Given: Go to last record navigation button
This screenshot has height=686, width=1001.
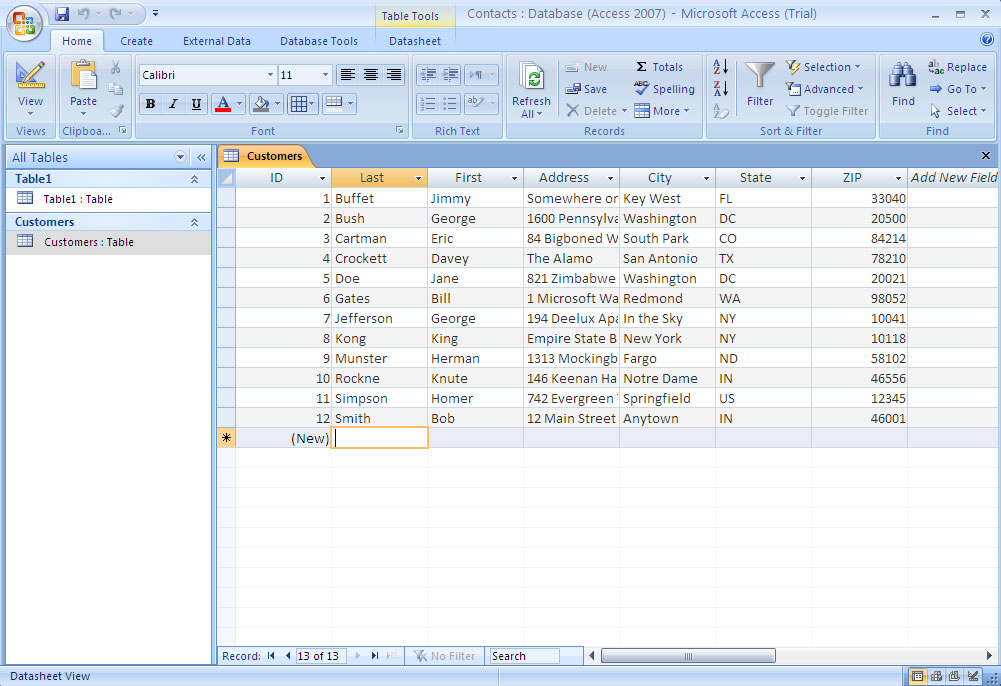Looking at the screenshot, I should coord(375,655).
